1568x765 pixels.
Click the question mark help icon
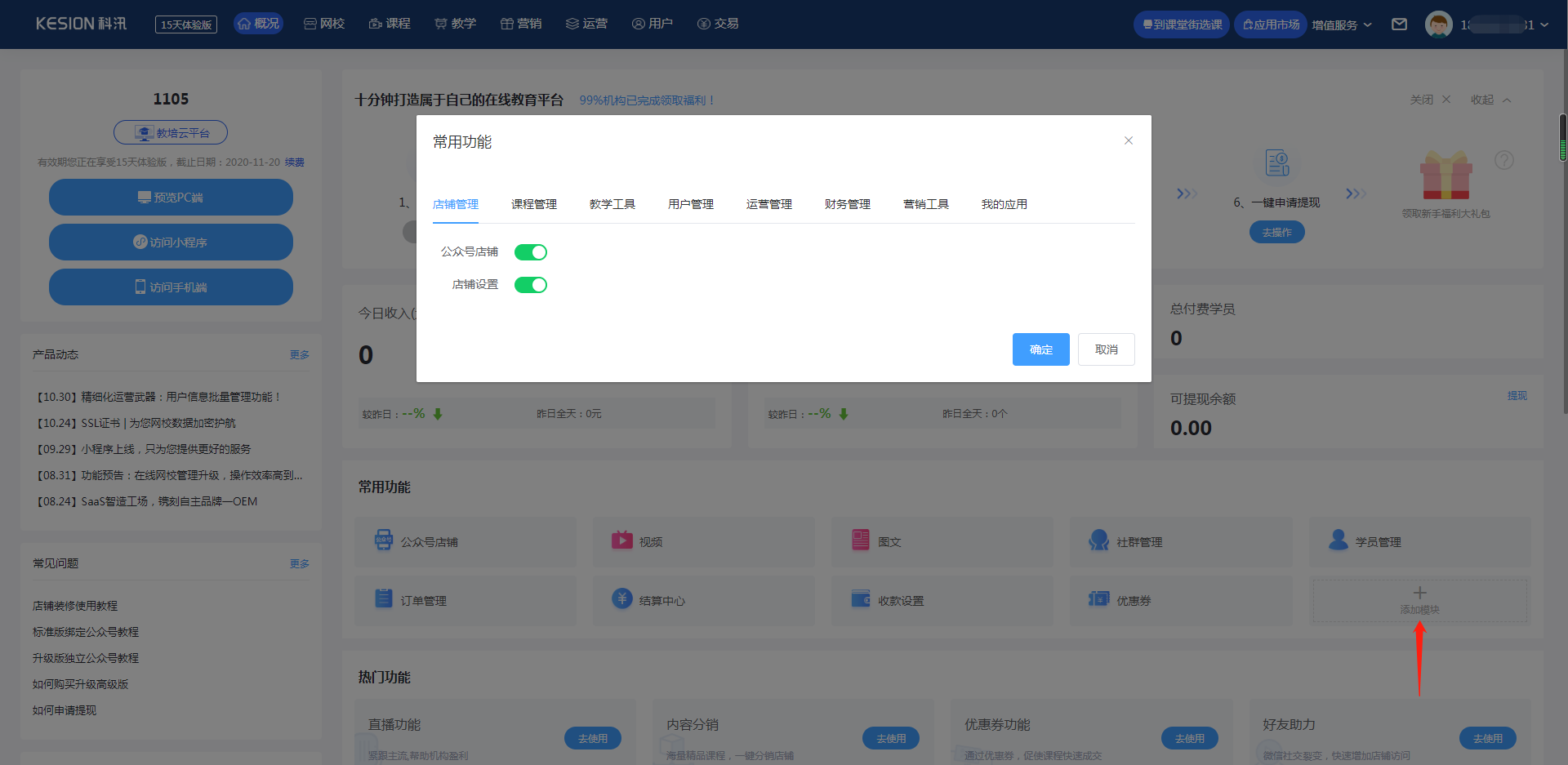[1504, 160]
